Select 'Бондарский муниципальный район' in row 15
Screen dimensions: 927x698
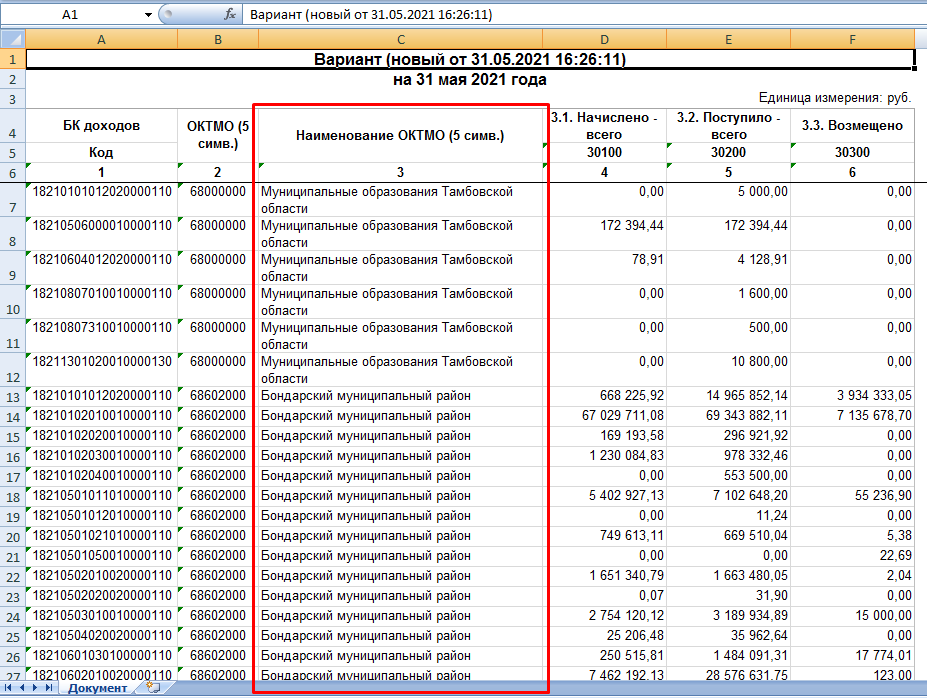400,436
